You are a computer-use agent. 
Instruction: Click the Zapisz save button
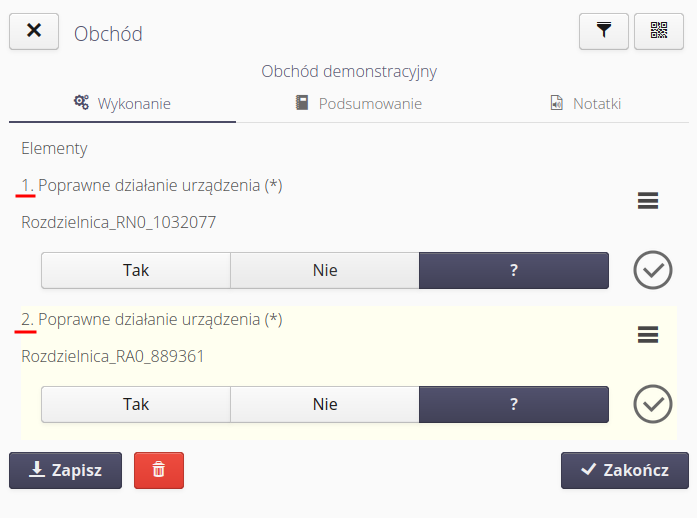[65, 470]
